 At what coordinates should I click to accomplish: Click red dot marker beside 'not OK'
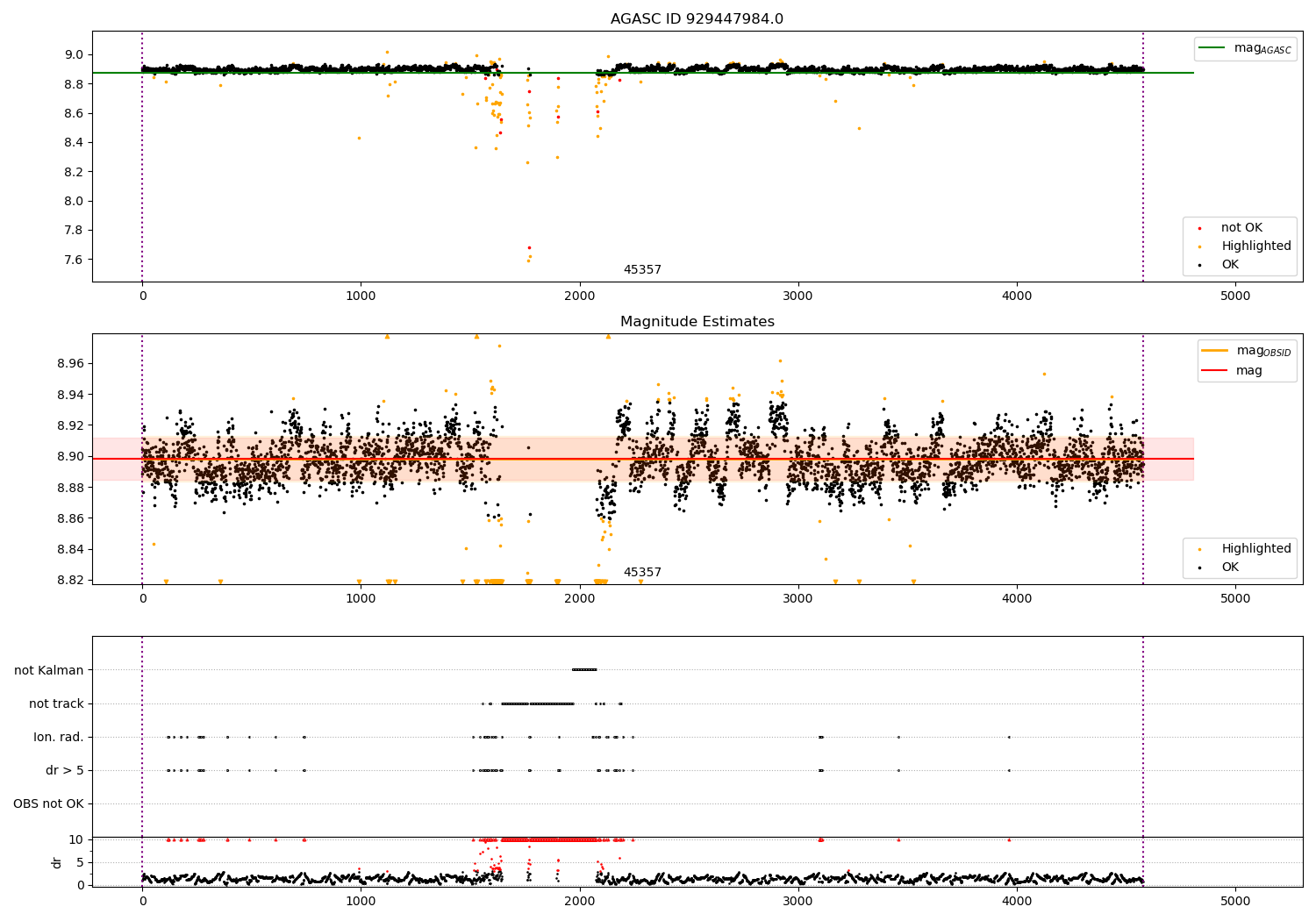tap(1199, 228)
